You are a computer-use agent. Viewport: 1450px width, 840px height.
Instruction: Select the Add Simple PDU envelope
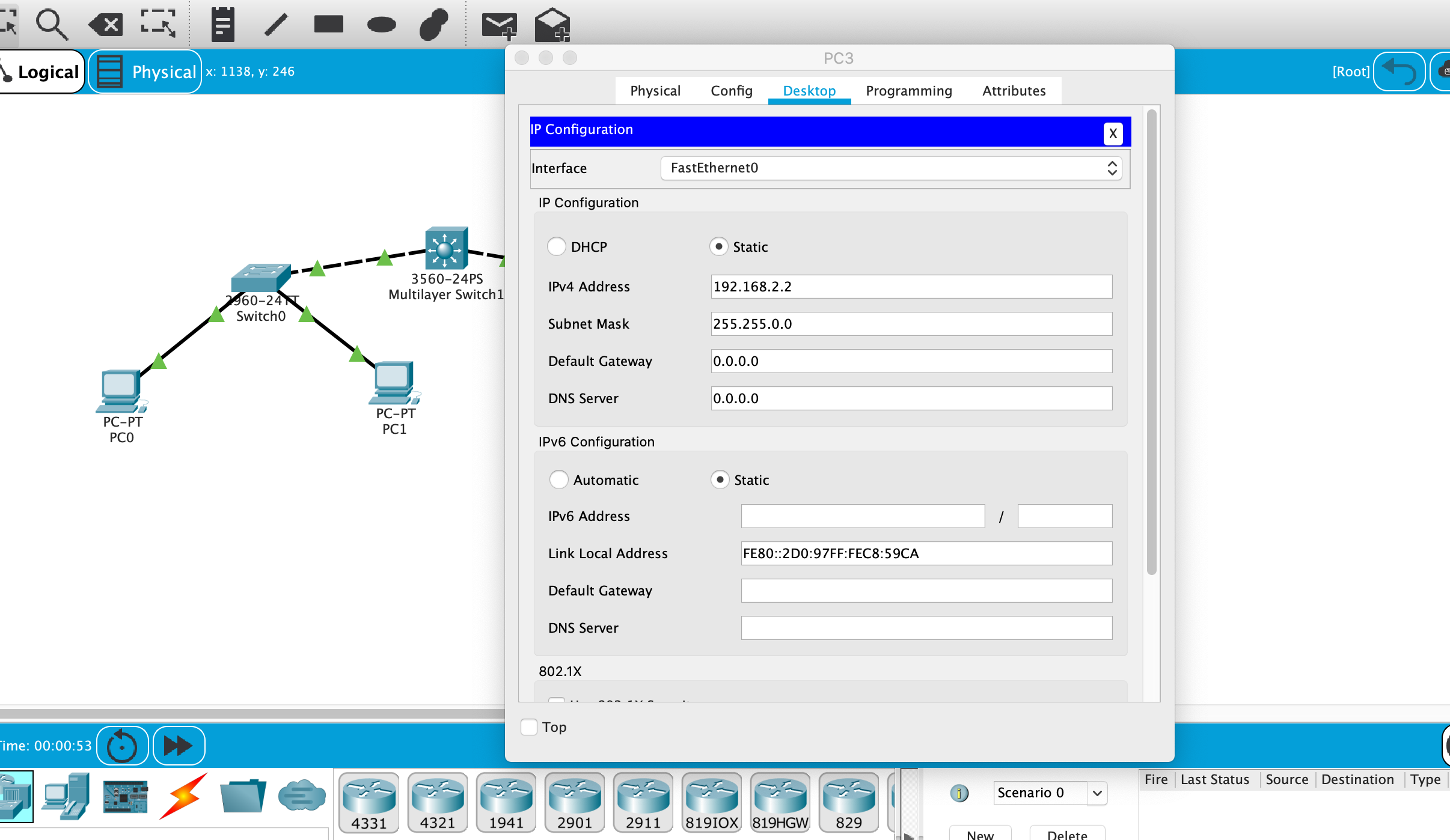coord(499,26)
